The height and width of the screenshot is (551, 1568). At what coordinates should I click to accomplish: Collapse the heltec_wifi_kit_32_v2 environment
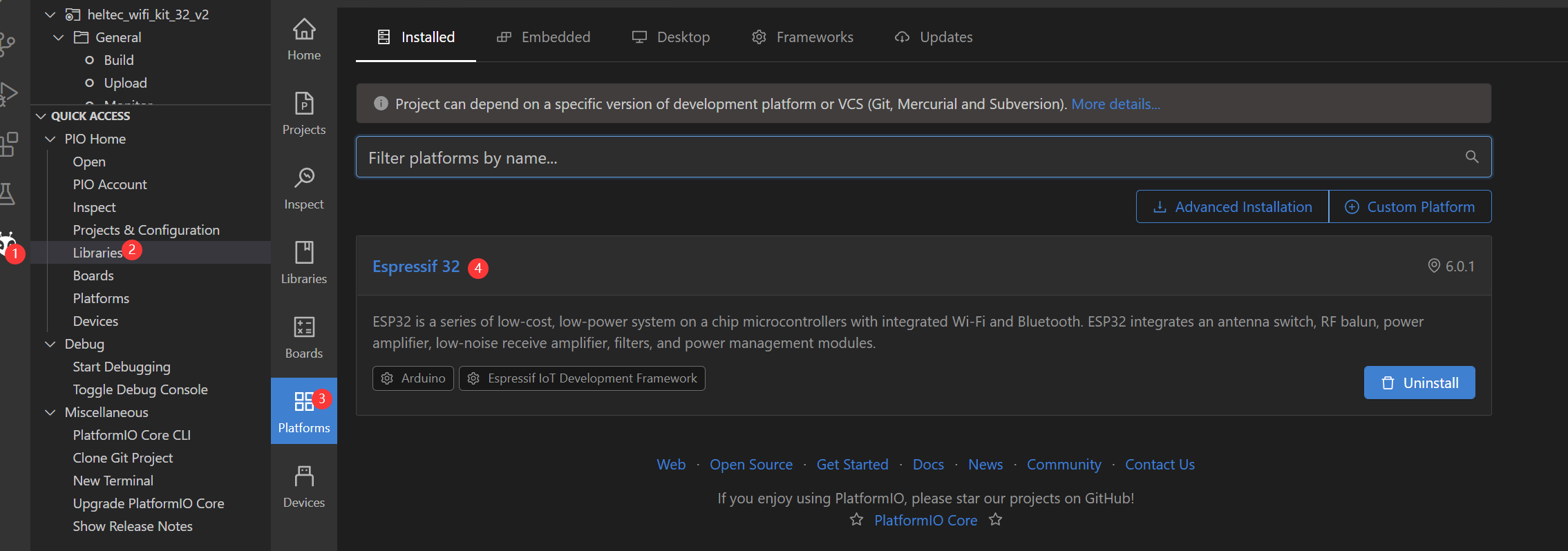click(x=50, y=14)
